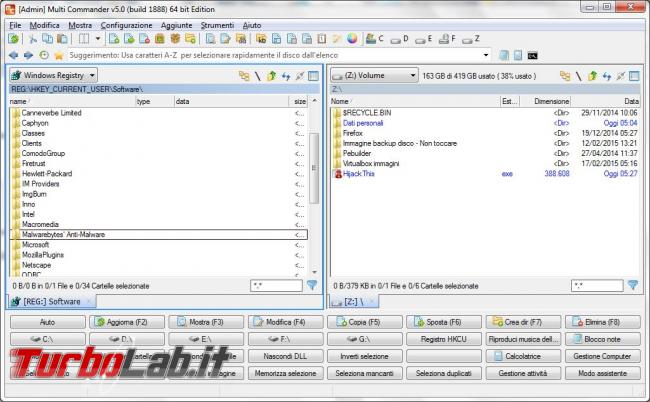
Task: Click the right panel filter input field
Action: [597, 286]
